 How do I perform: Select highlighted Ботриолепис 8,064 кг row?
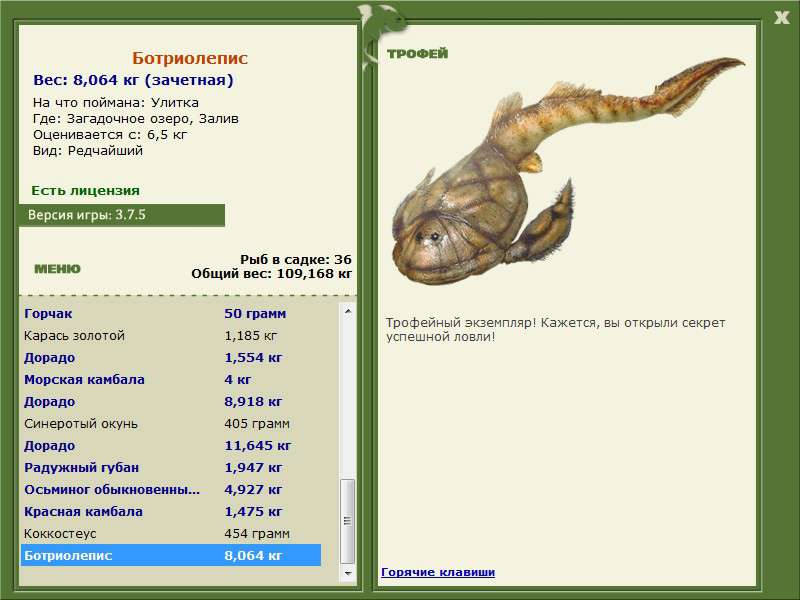171,555
